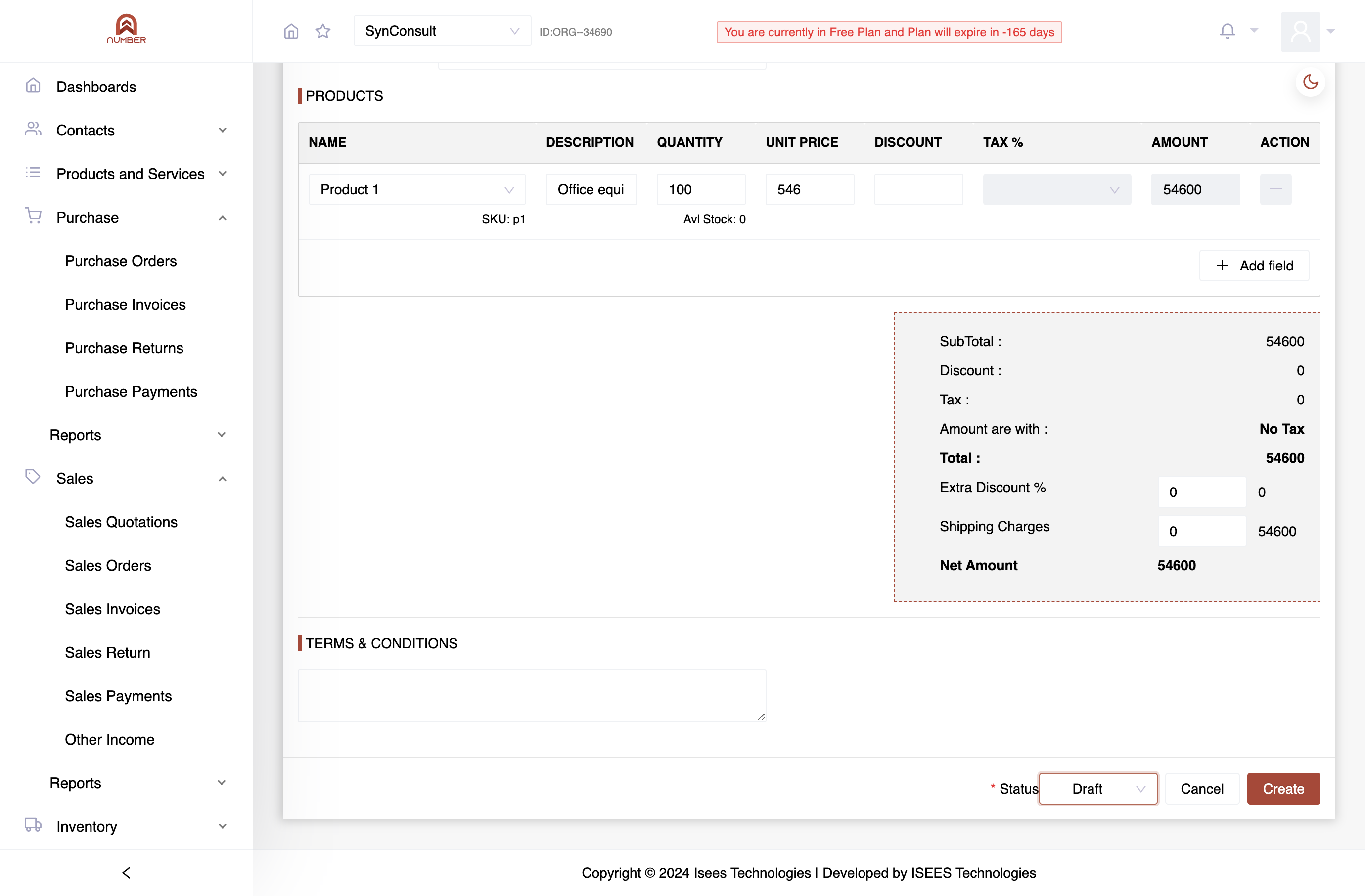Open the dropdown arrow beside the avatar

point(1331,32)
